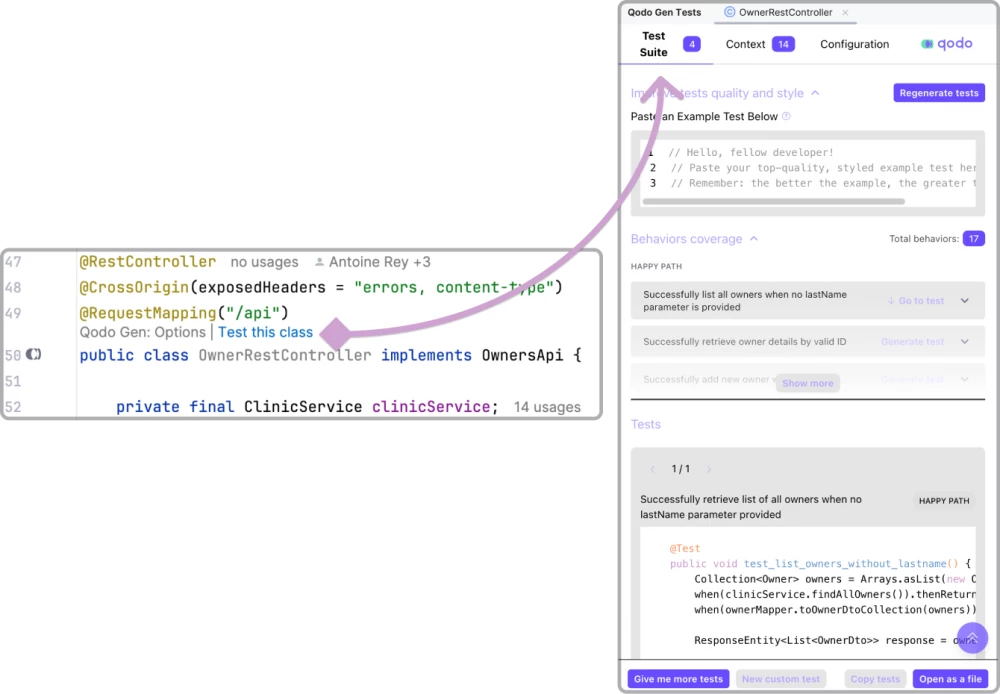Expand the 'list all owners' behavior row chevron
Viewport: 1000px width, 694px height.
pos(964,301)
